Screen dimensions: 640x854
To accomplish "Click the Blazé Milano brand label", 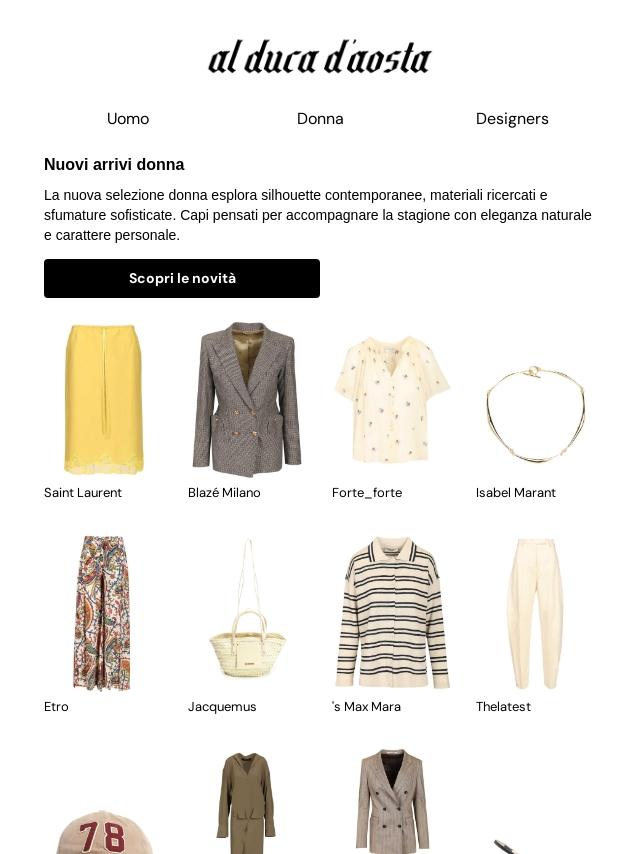I will (x=224, y=492).
